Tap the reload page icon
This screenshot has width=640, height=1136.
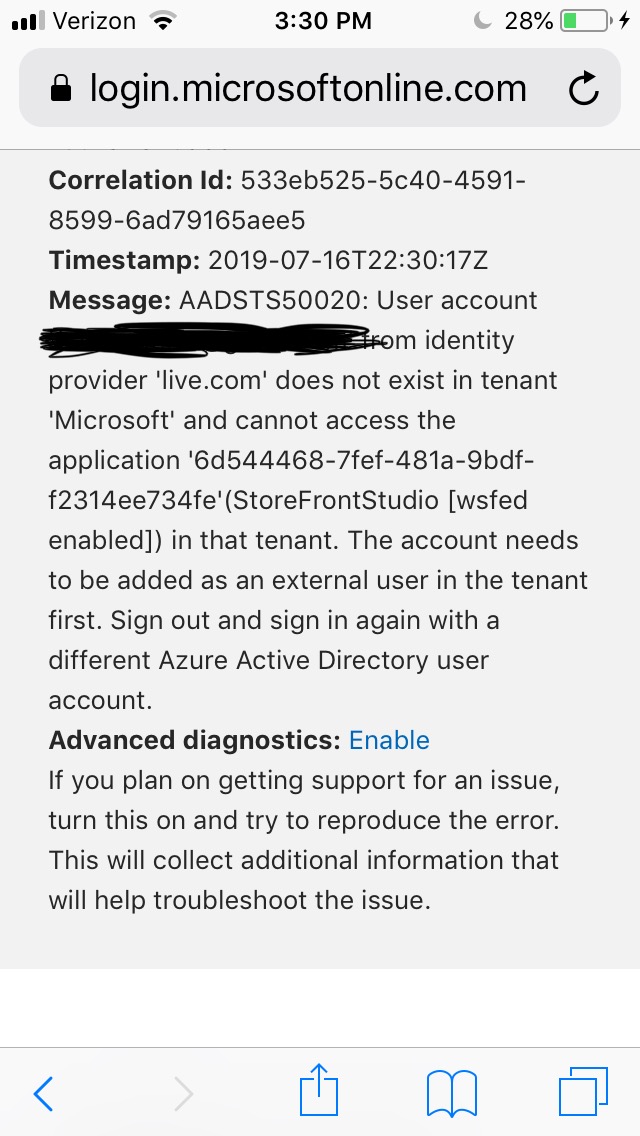point(583,90)
